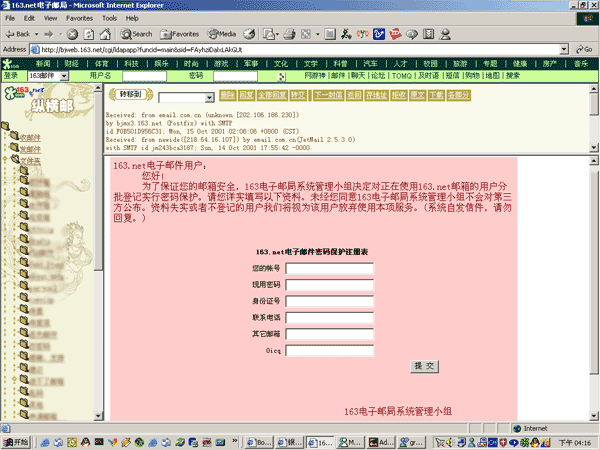600x450 pixels.
Task: Click the 转交 forward button
Action: 298,95
